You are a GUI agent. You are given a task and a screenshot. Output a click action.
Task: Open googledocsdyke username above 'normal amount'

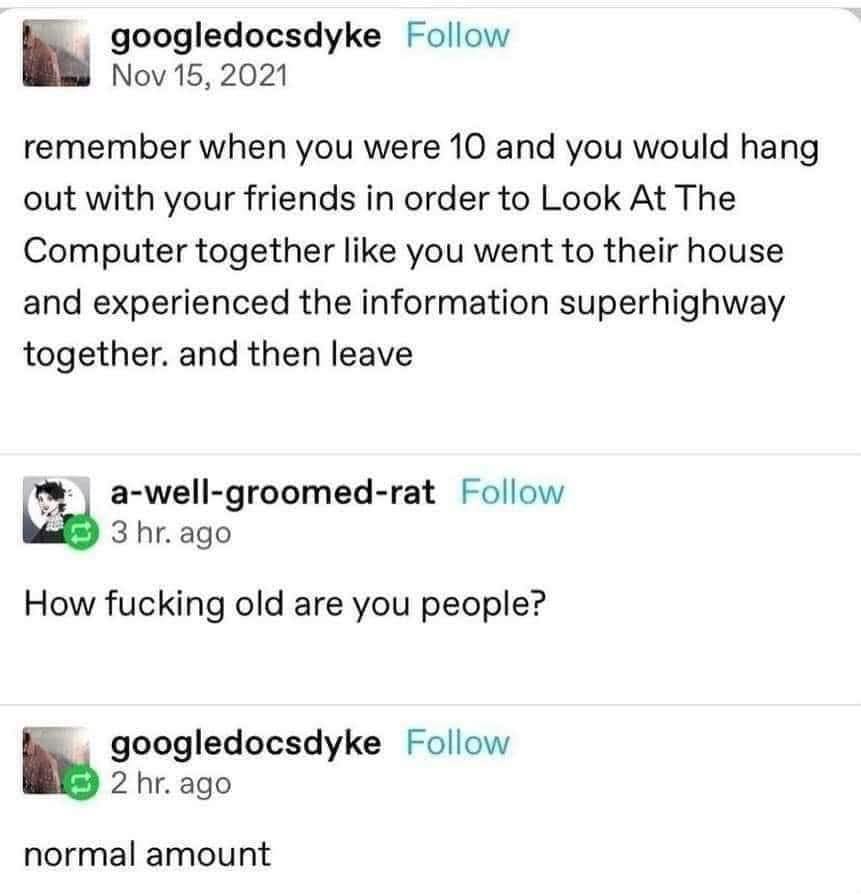(x=246, y=745)
